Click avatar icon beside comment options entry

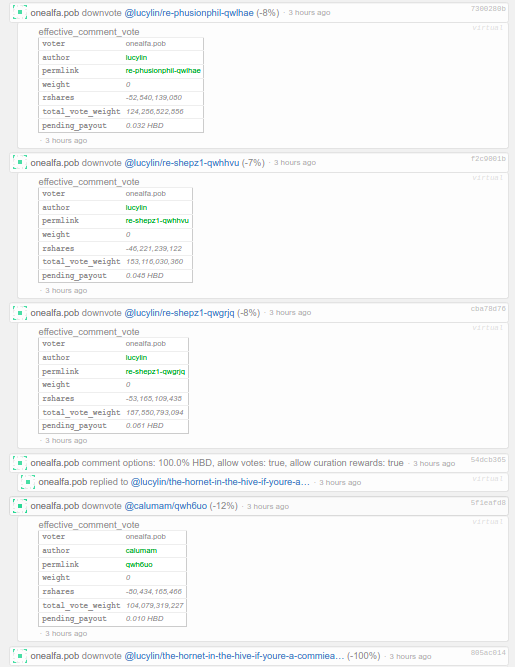(x=20, y=463)
